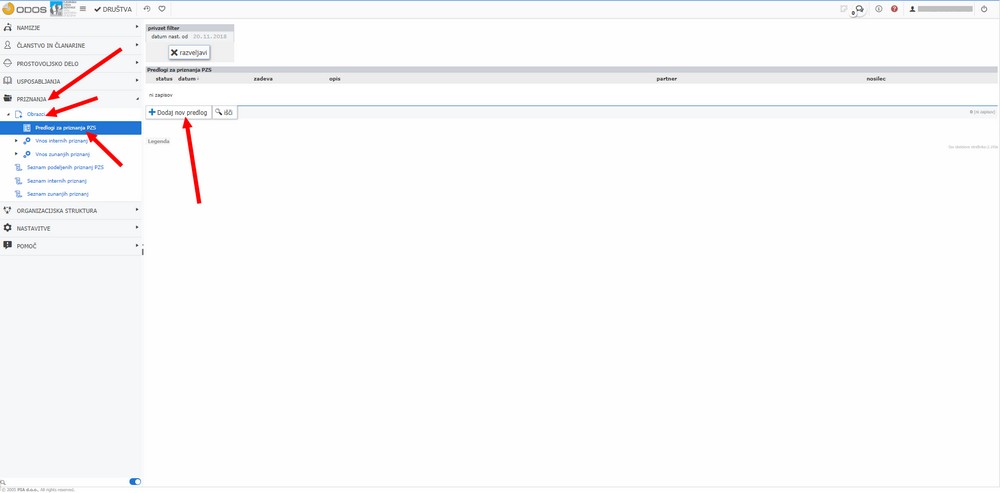Screen dimensions: 1000x493
Task: Open the Članstvo in članarine menu
Action: [50, 45]
